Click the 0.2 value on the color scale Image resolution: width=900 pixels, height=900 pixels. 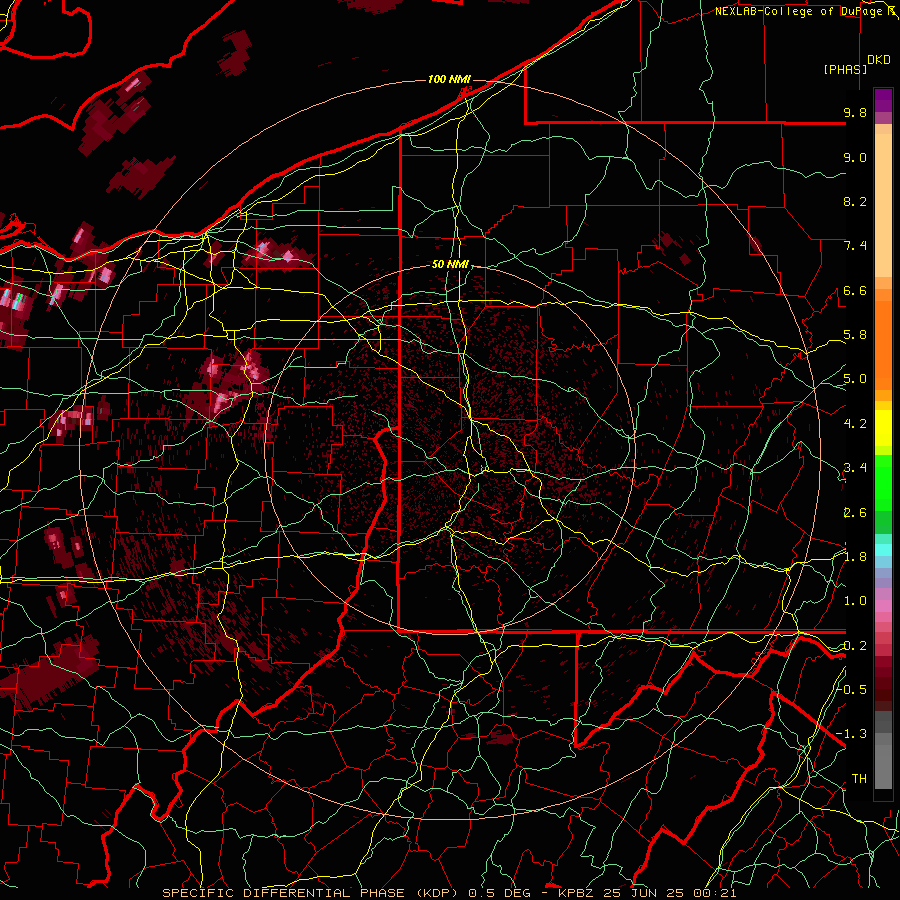[x=855, y=646]
